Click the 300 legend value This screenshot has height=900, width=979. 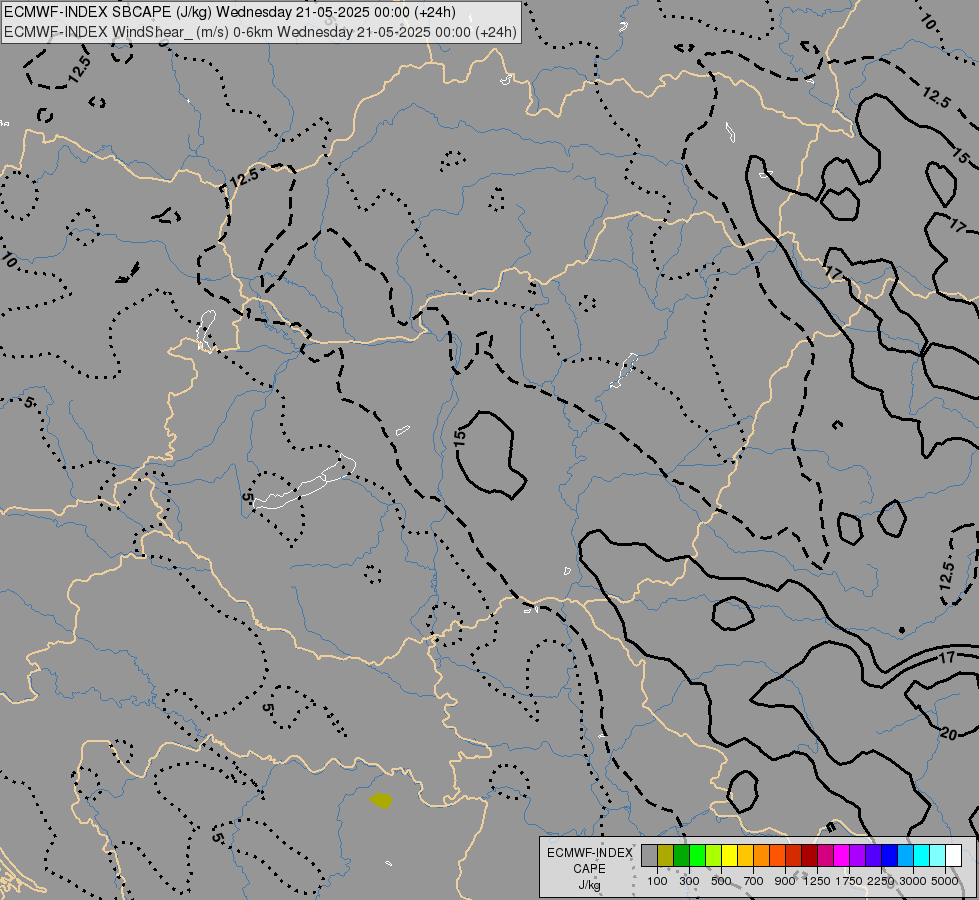[x=689, y=881]
